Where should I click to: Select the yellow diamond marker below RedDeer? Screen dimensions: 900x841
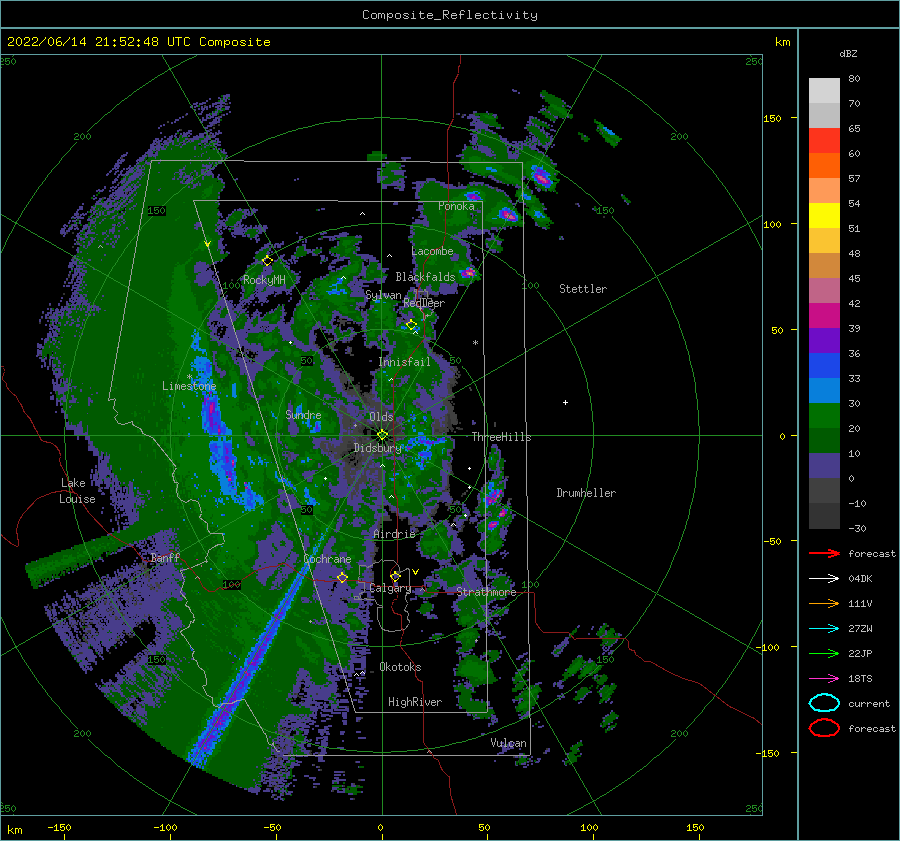coord(412,325)
